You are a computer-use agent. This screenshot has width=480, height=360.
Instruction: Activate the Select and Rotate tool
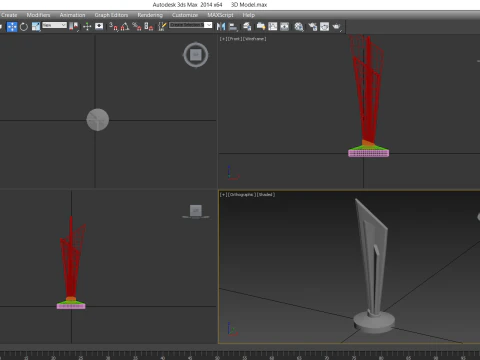tap(24, 27)
